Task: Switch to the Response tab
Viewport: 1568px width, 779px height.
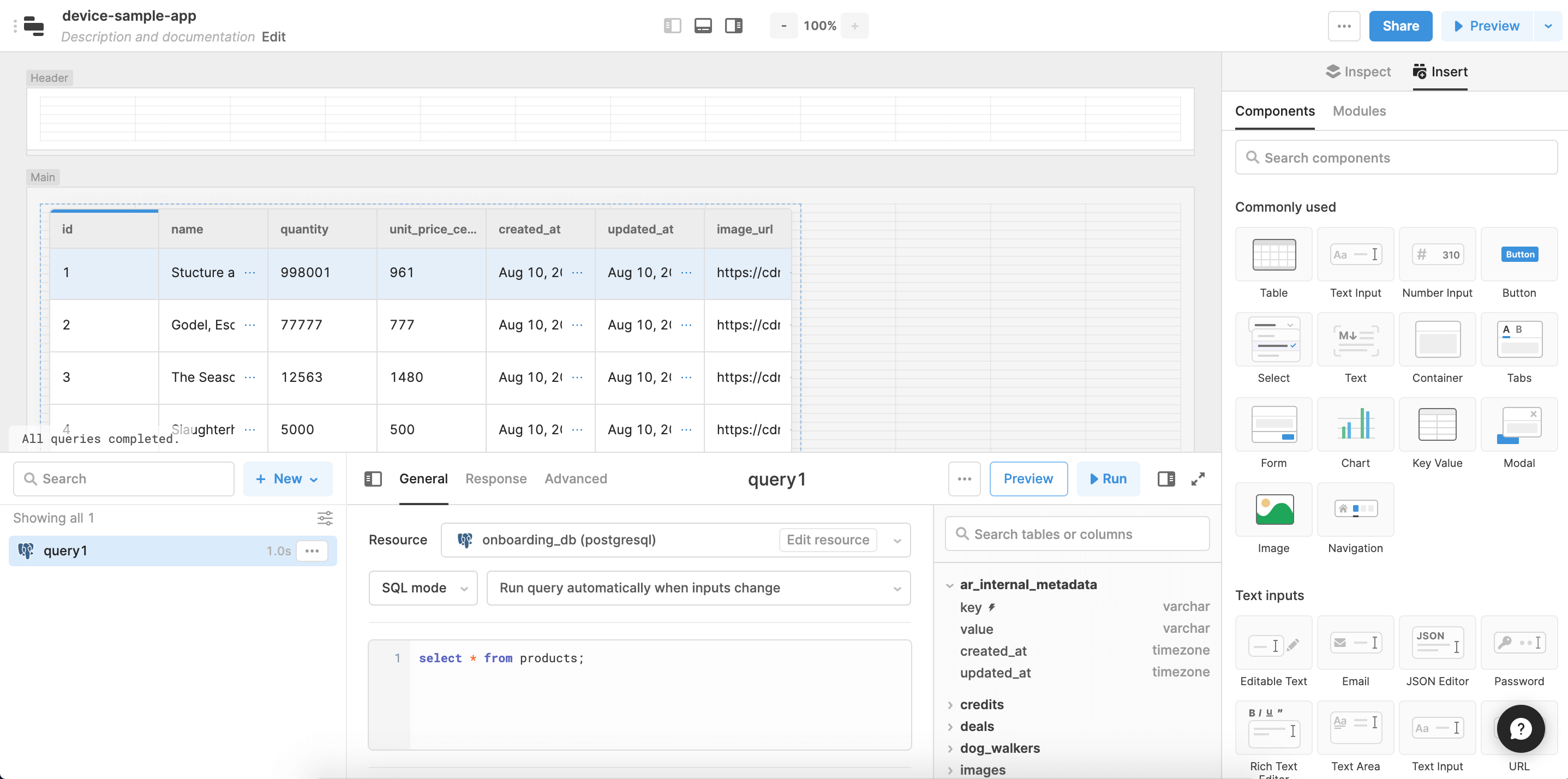Action: click(495, 479)
